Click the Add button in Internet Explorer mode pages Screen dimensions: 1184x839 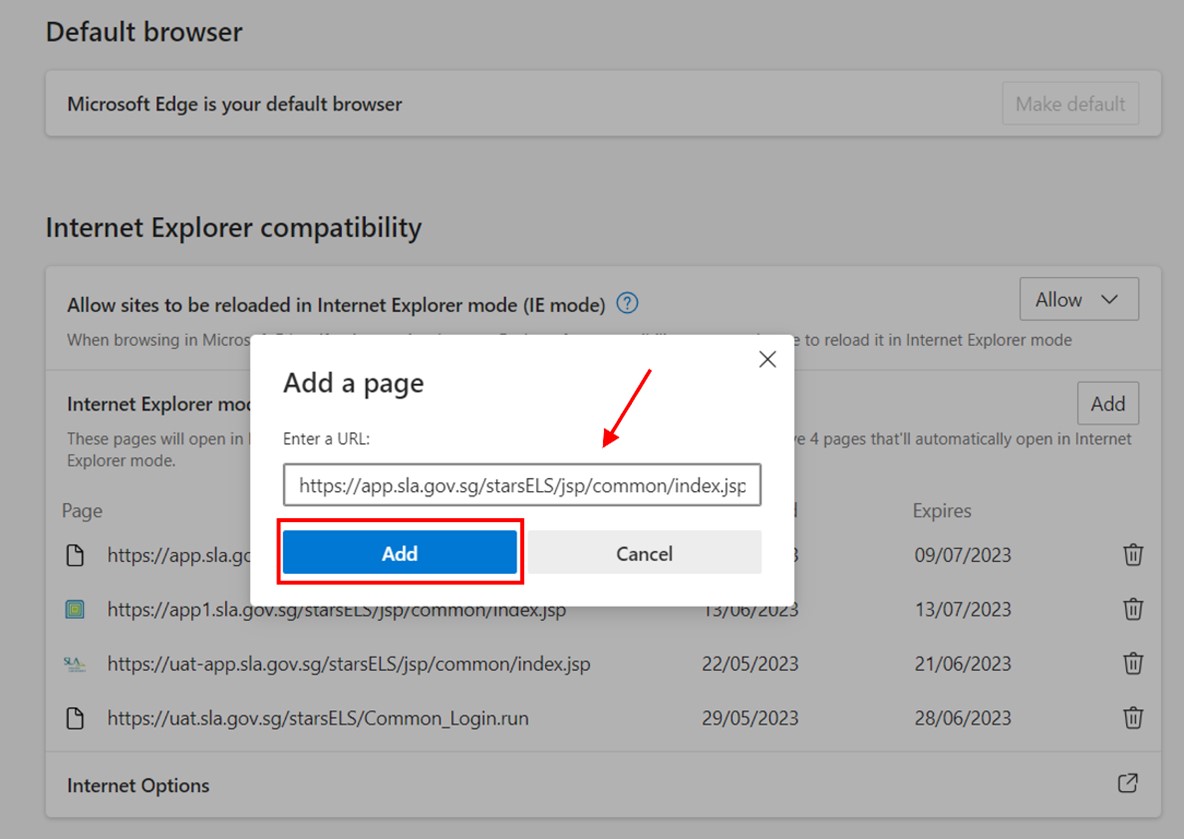[x=1108, y=404]
